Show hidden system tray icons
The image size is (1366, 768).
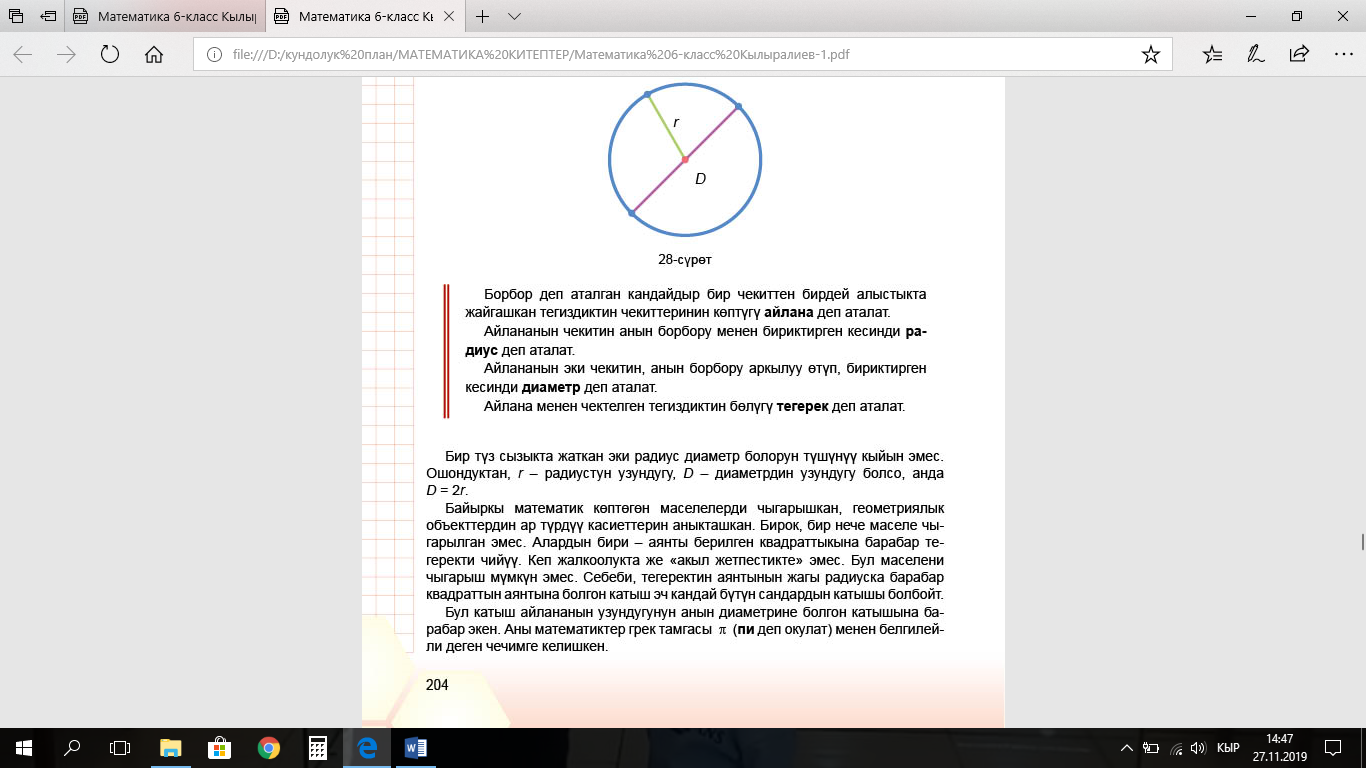coord(1126,748)
